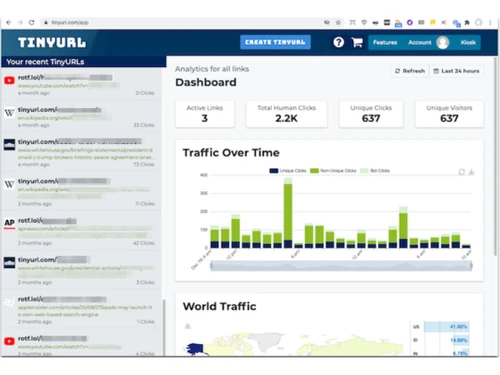Open the browser three-dot menu
This screenshot has width=500, height=375.
pos(490,22)
